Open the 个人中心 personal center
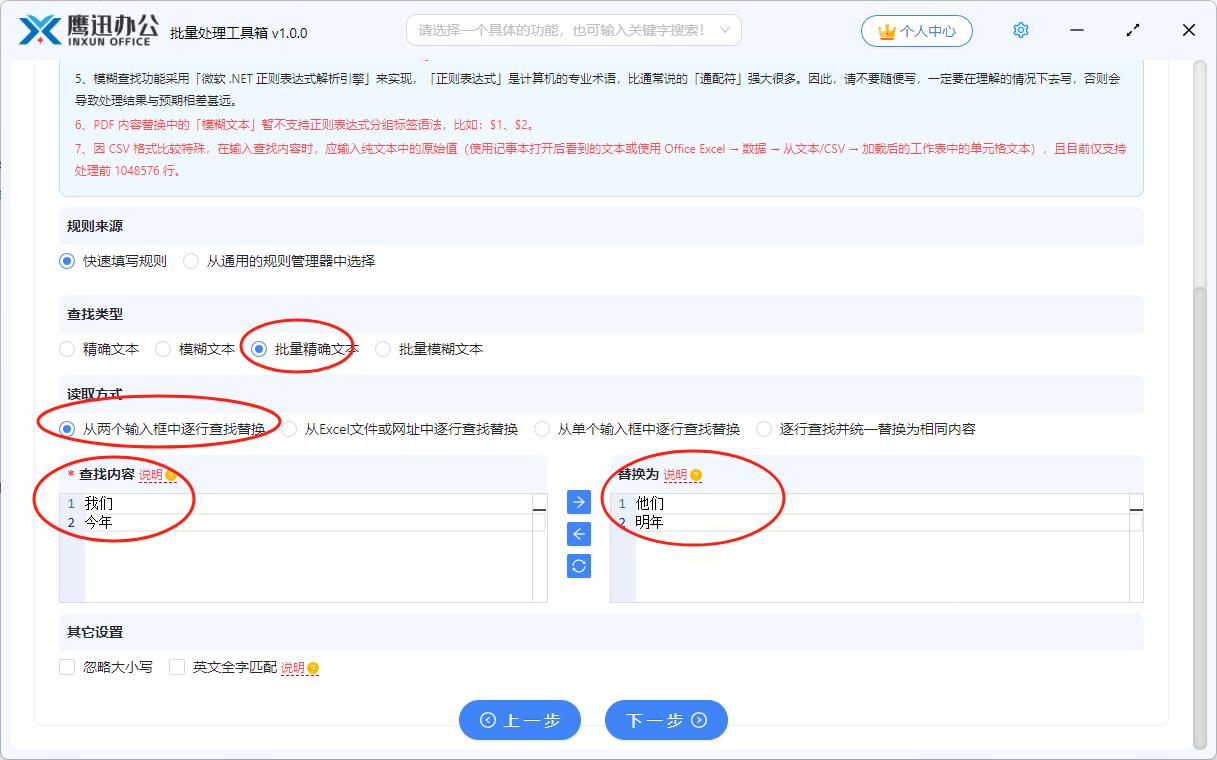 (x=917, y=31)
